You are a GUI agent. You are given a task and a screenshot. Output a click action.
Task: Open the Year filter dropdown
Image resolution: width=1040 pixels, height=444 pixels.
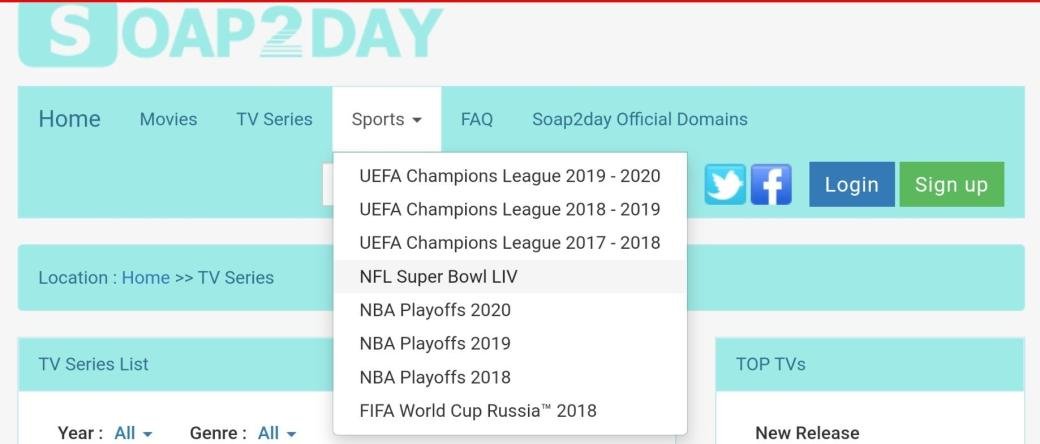click(x=133, y=433)
